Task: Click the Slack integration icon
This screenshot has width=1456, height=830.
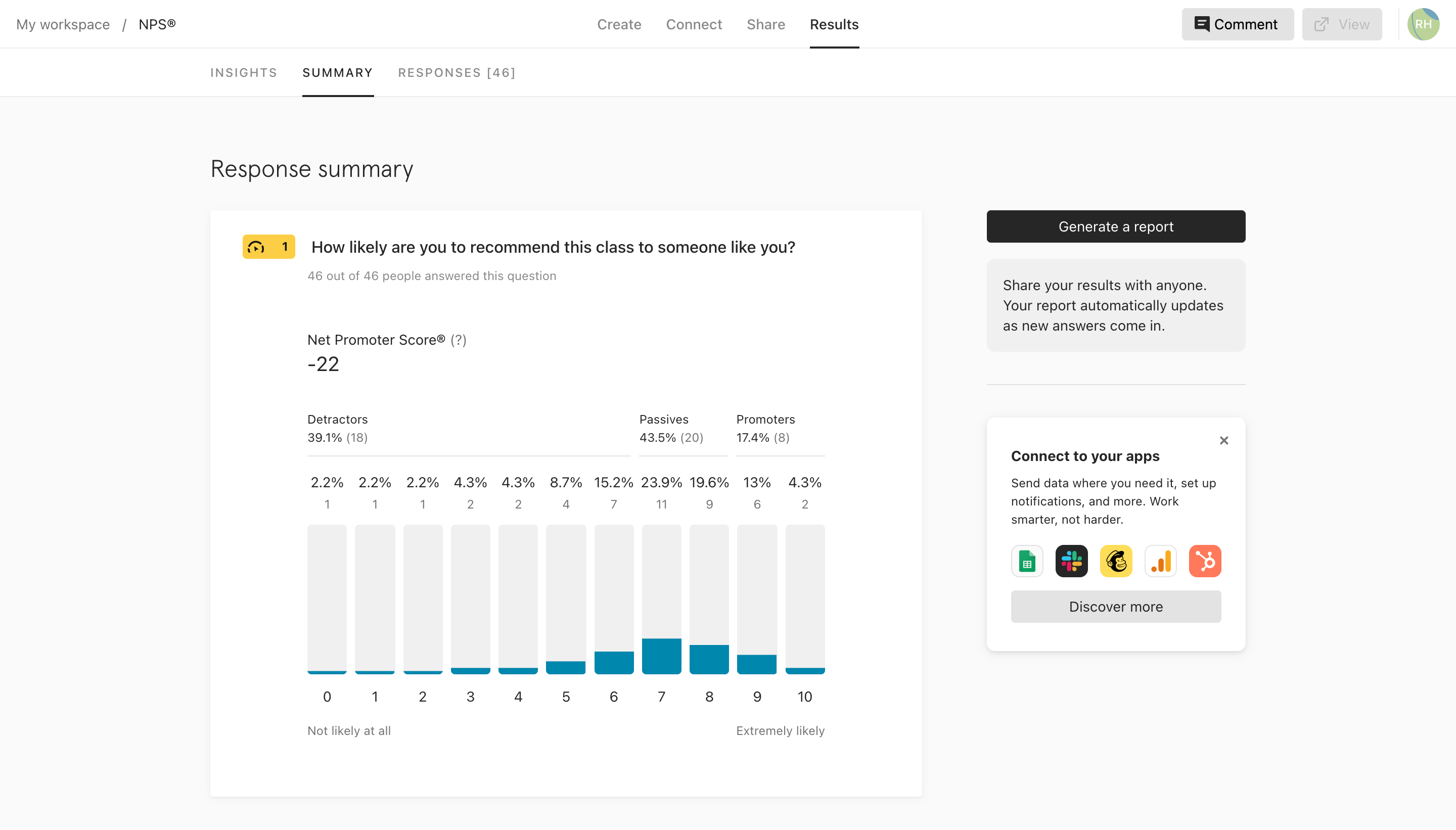Action: tap(1071, 560)
